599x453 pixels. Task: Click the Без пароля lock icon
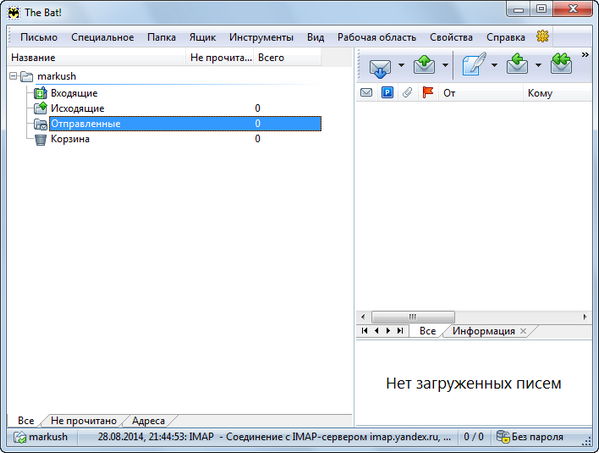pyautogui.click(x=503, y=437)
